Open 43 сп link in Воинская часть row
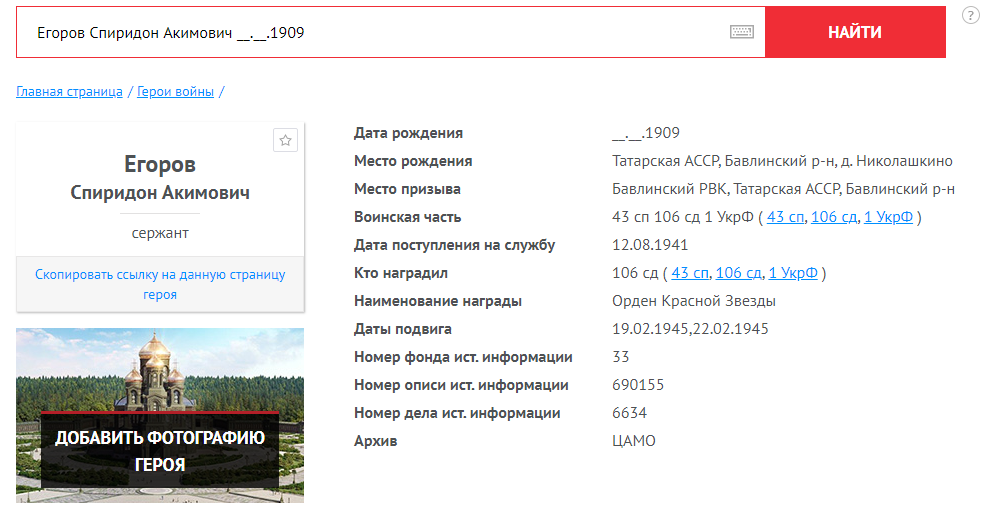 [785, 217]
